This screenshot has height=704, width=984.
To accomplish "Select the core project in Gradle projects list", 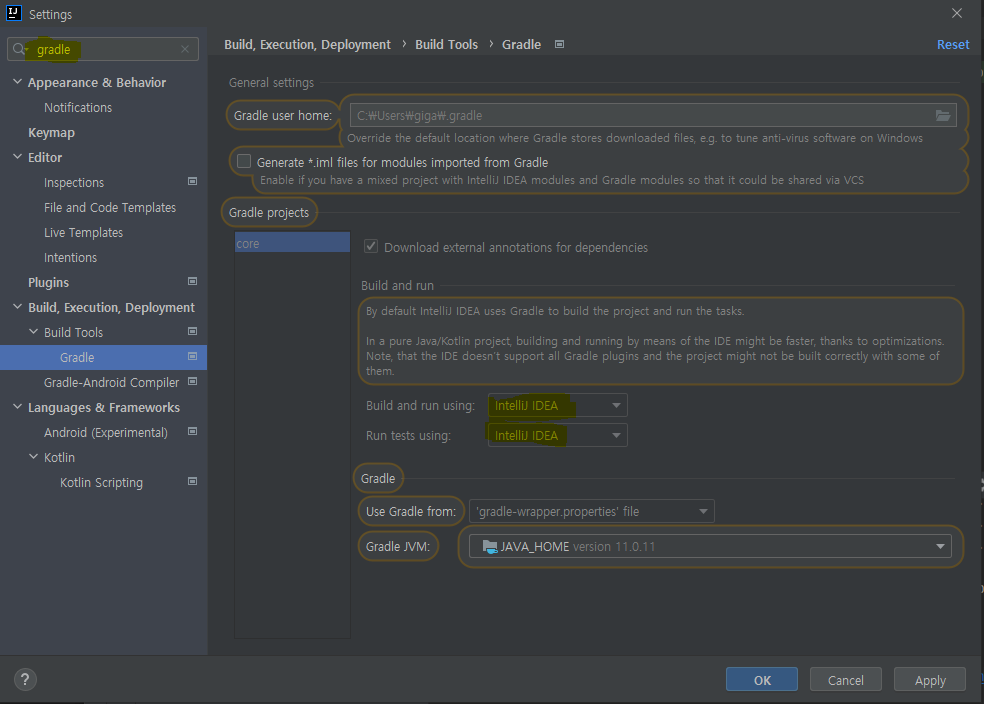I will pos(292,243).
